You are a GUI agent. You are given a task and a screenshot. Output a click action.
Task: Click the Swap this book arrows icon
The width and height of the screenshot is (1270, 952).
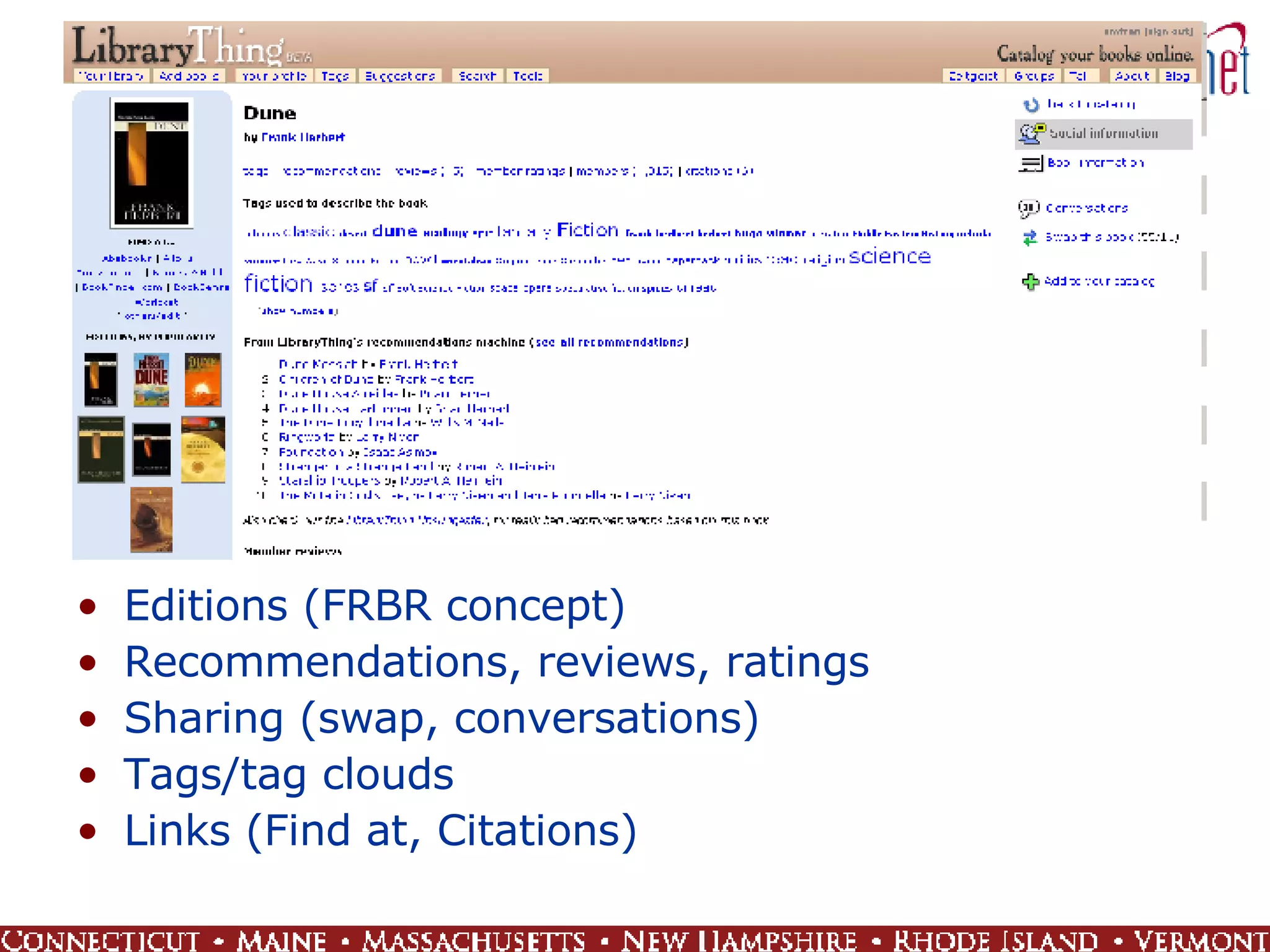pyautogui.click(x=1030, y=237)
